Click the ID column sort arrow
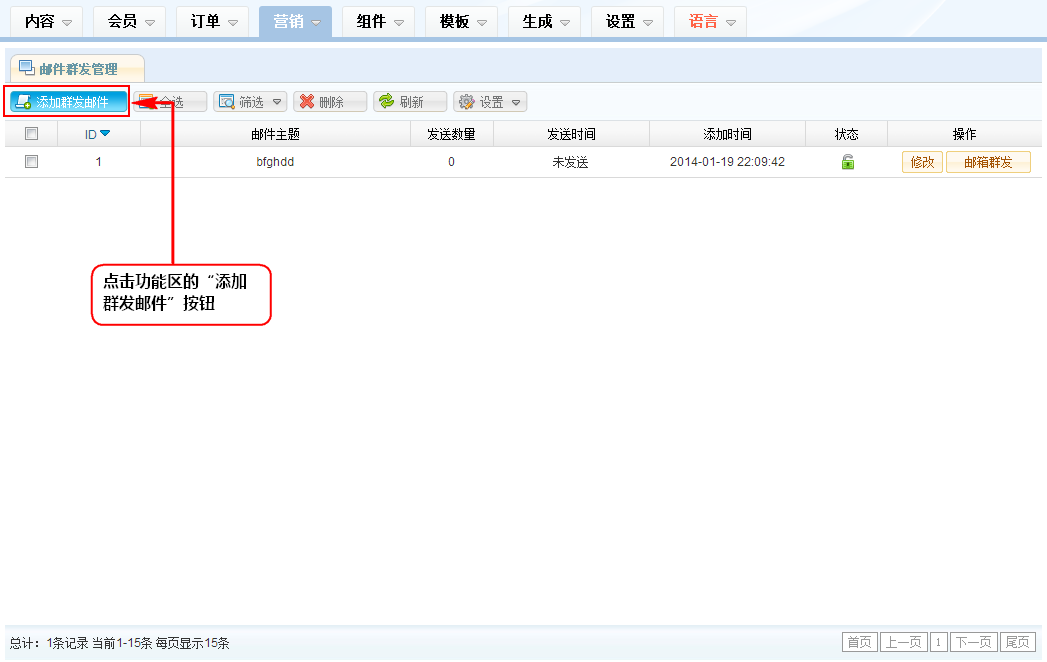Viewport: 1047px width, 662px height. click(105, 134)
